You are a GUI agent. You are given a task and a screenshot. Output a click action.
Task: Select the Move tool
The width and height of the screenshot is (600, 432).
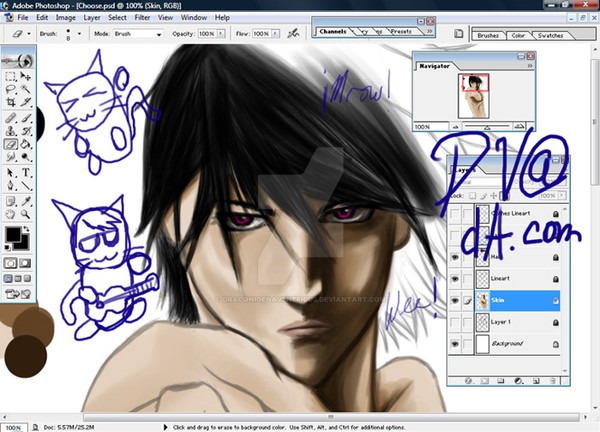pyautogui.click(x=26, y=77)
